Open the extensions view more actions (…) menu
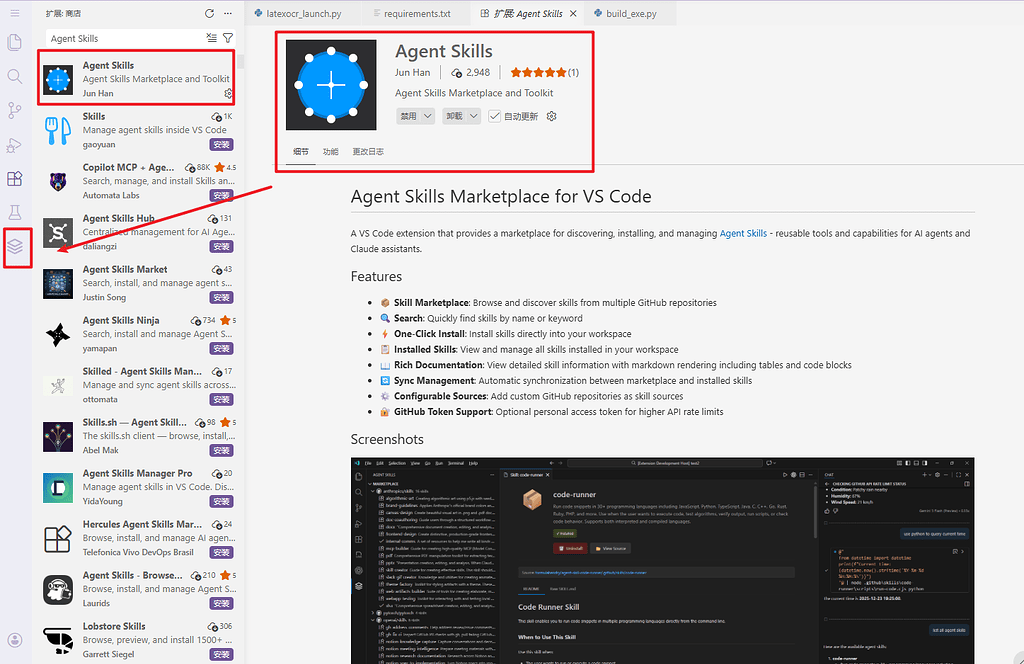The height and width of the screenshot is (664, 1024). tap(227, 13)
